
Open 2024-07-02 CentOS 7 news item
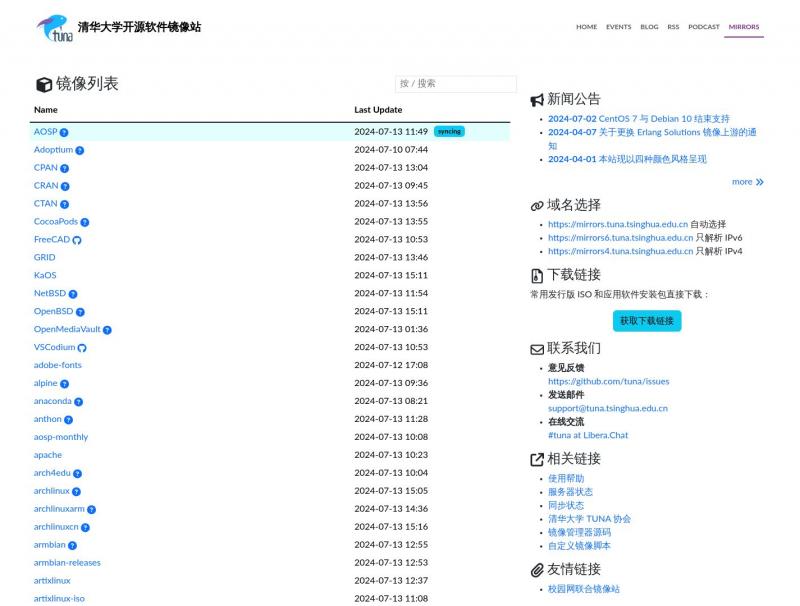(x=639, y=119)
